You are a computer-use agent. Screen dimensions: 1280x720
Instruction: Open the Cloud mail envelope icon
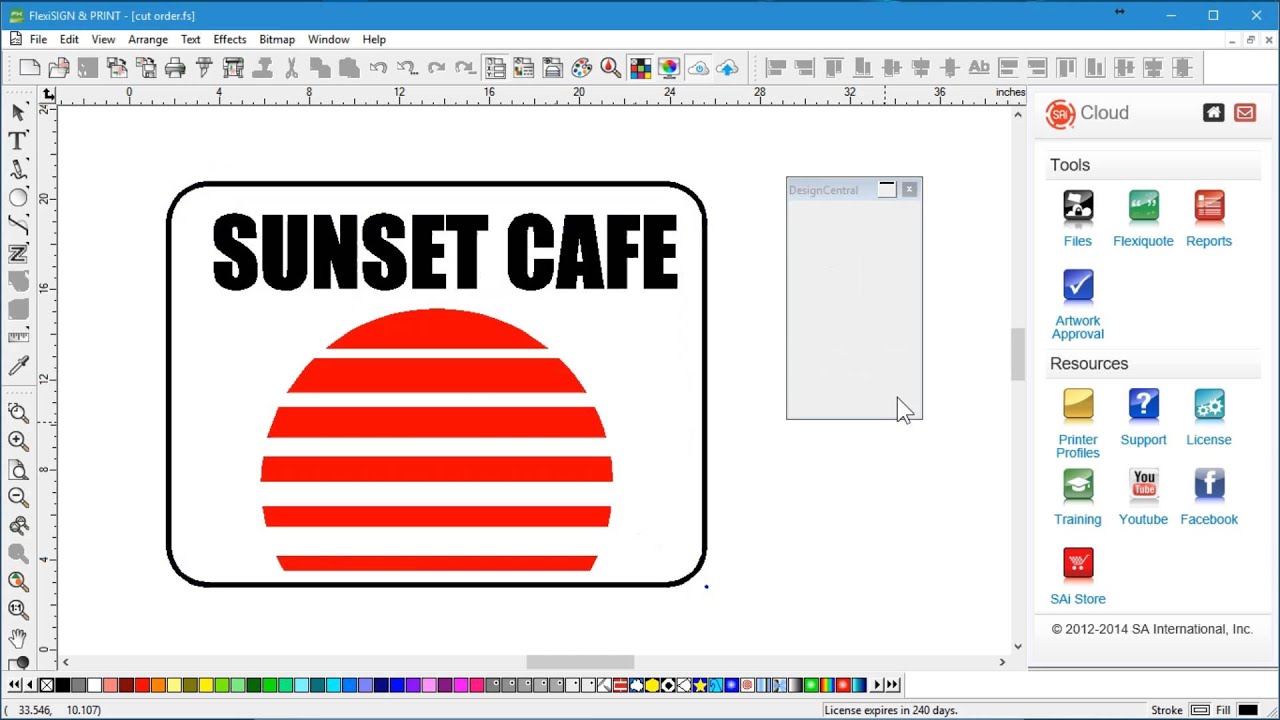tap(1245, 113)
